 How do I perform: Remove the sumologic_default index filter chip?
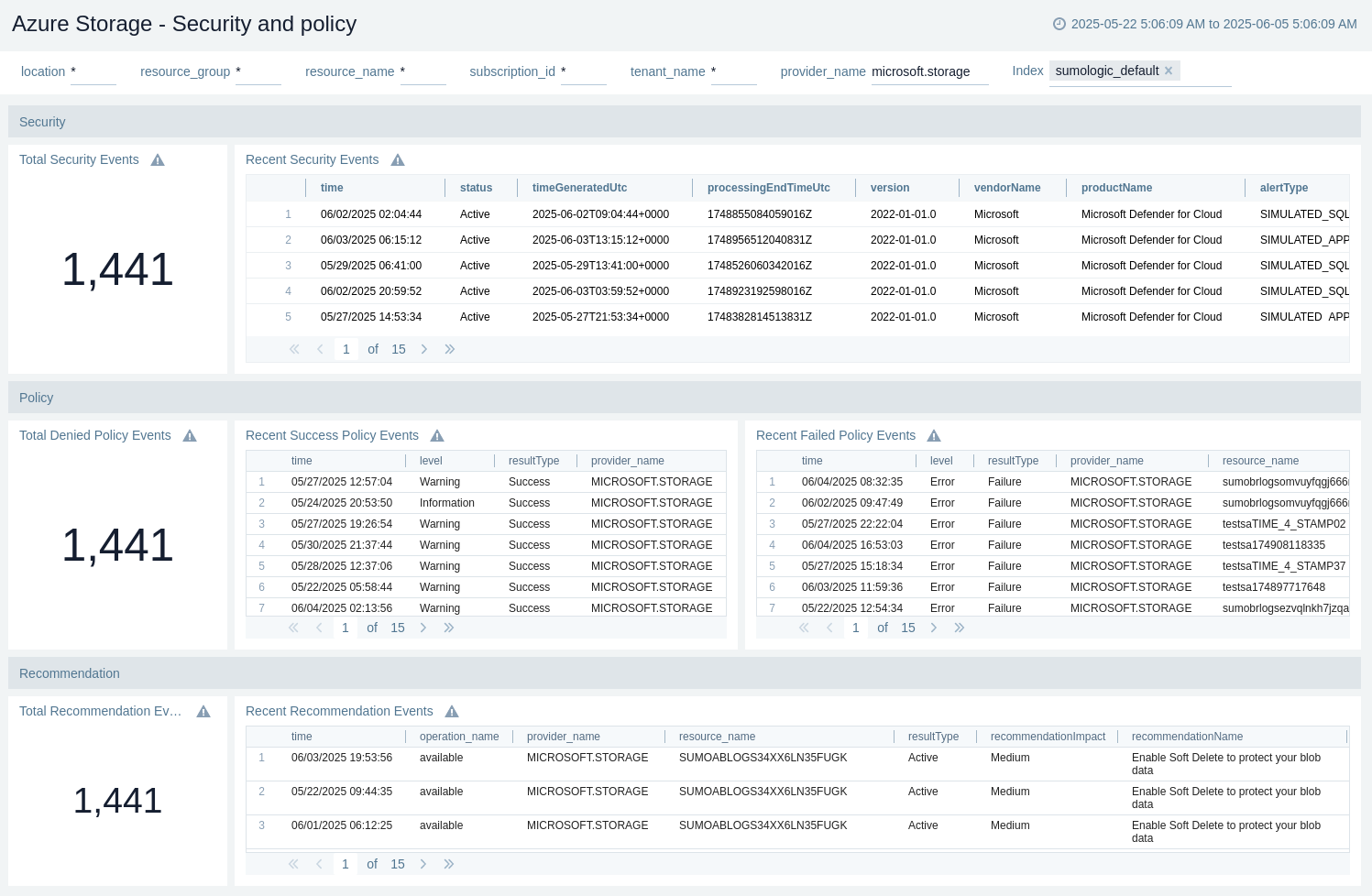coord(1169,71)
